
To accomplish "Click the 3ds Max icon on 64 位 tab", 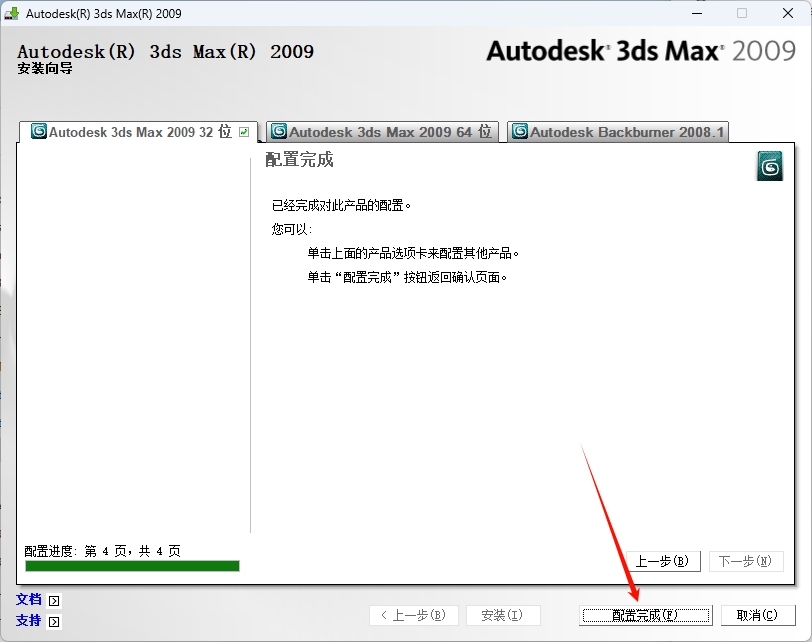I will click(279, 132).
